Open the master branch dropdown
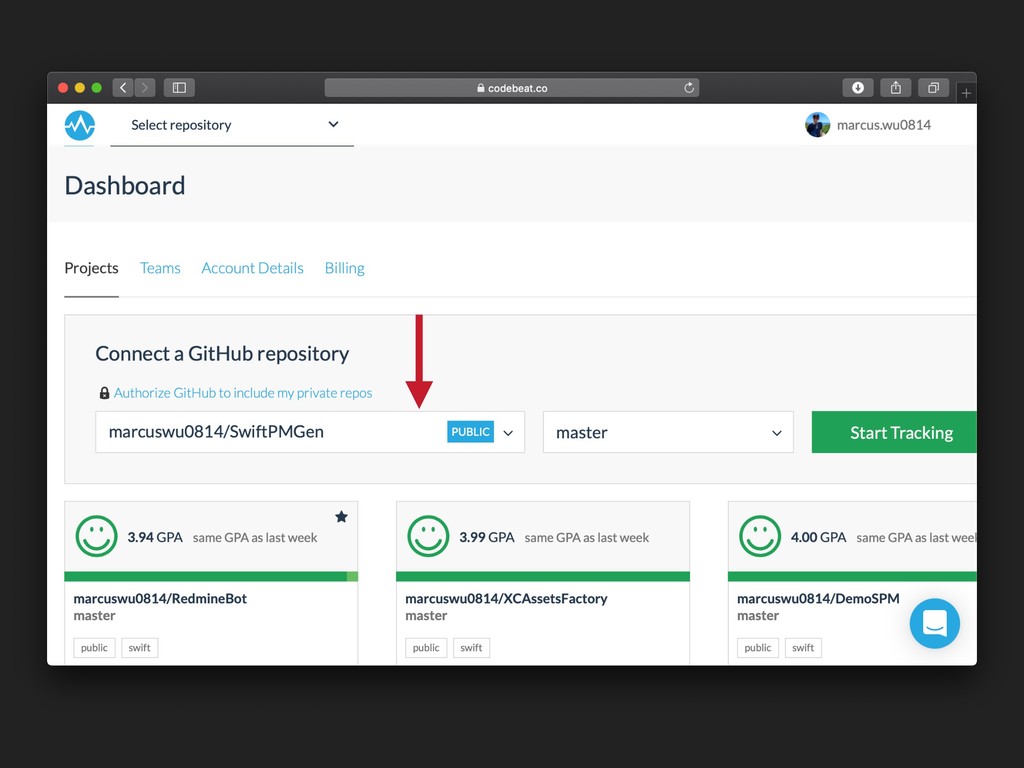 [668, 432]
